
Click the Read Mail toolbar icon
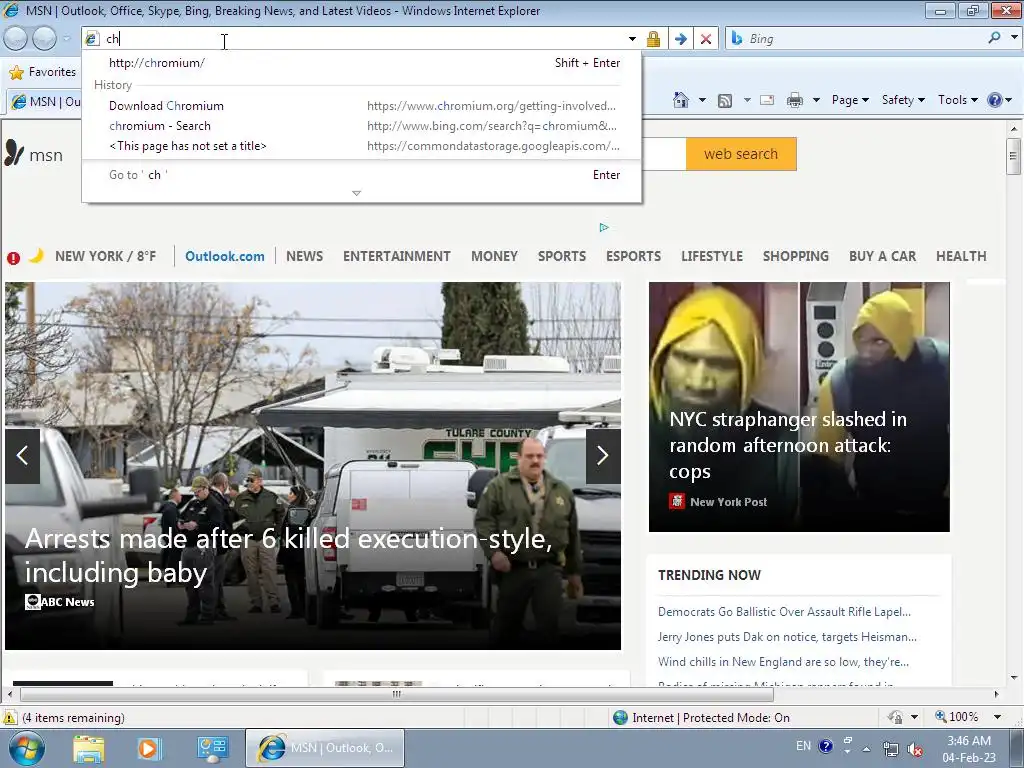click(767, 100)
